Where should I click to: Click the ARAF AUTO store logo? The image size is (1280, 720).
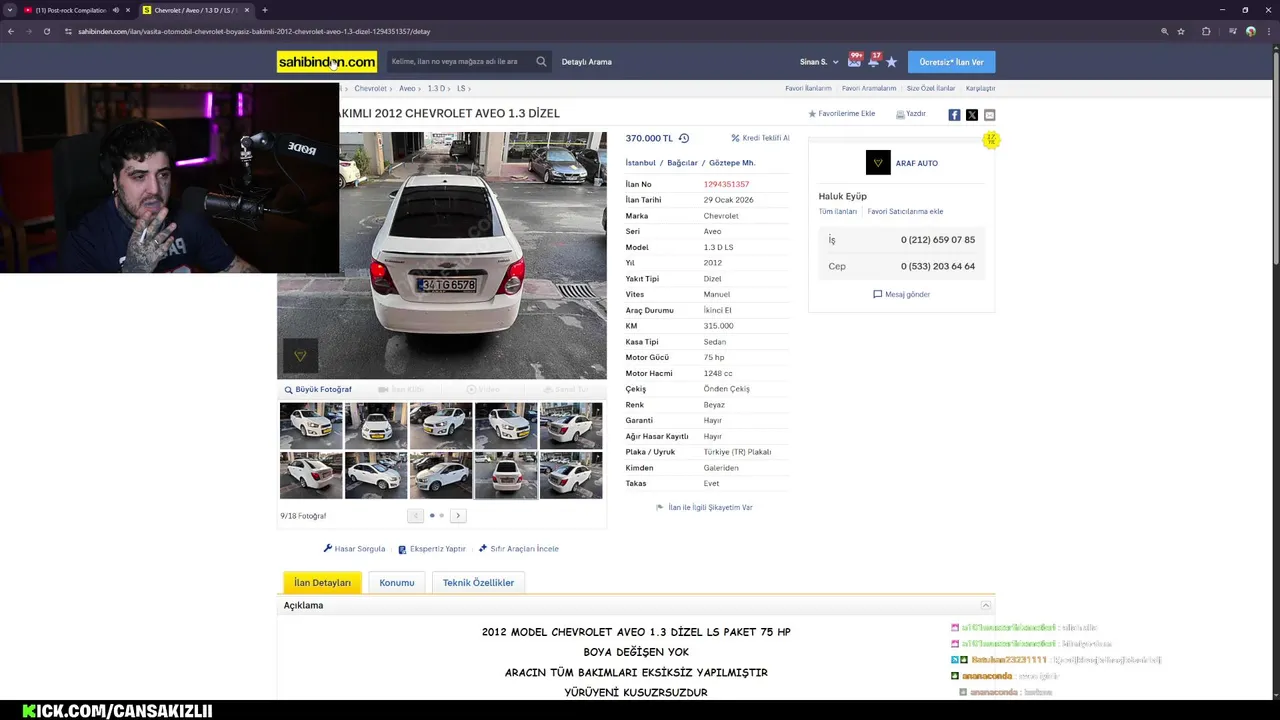pos(878,162)
